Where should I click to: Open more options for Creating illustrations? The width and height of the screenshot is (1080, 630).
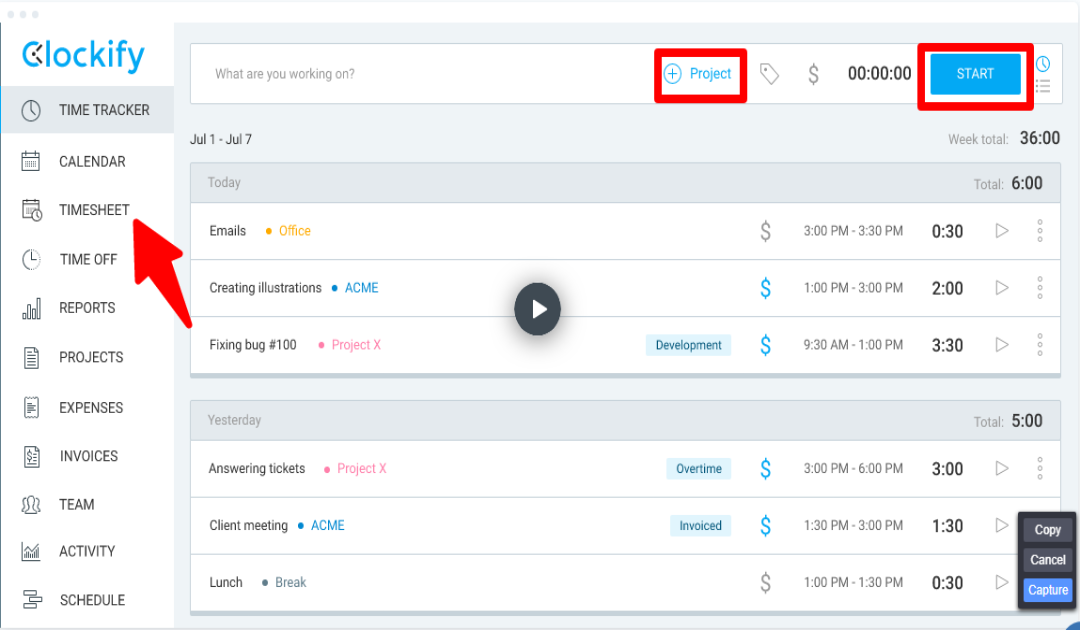pos(1040,288)
